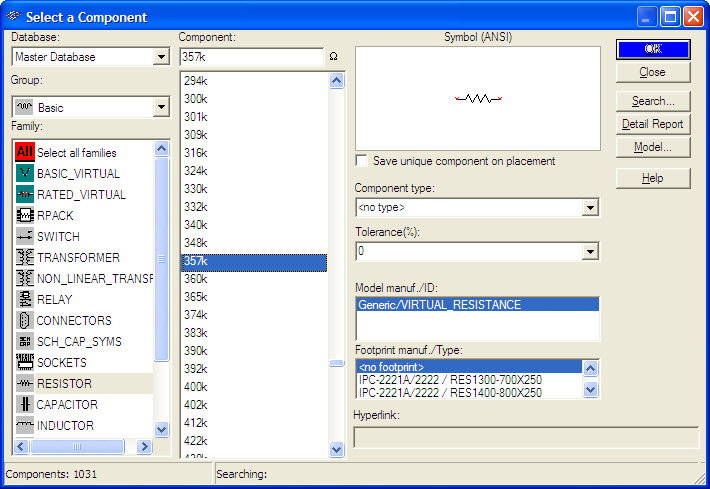This screenshot has width=710, height=489.
Task: Click the component list scrollbar thumb
Action: (336, 363)
